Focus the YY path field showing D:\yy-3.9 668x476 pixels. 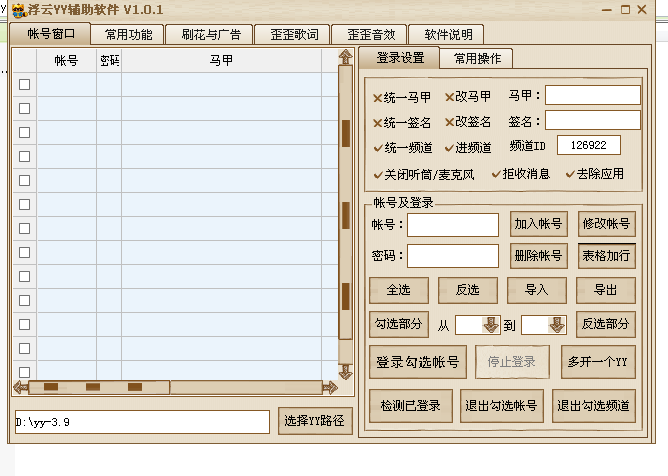(142, 422)
